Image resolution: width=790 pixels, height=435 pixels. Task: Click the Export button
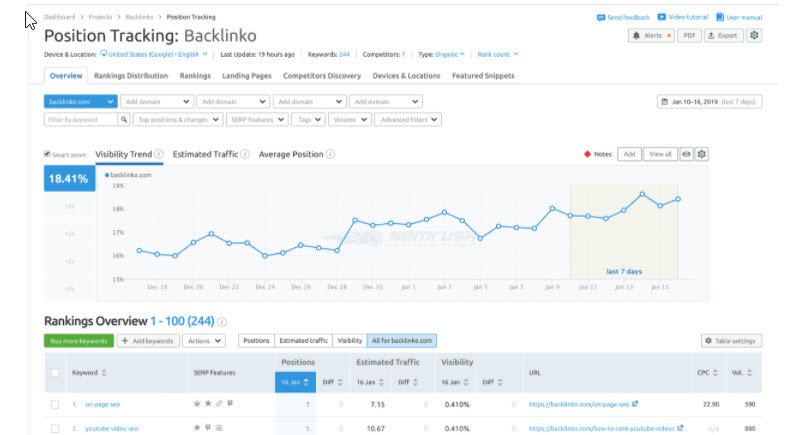723,35
